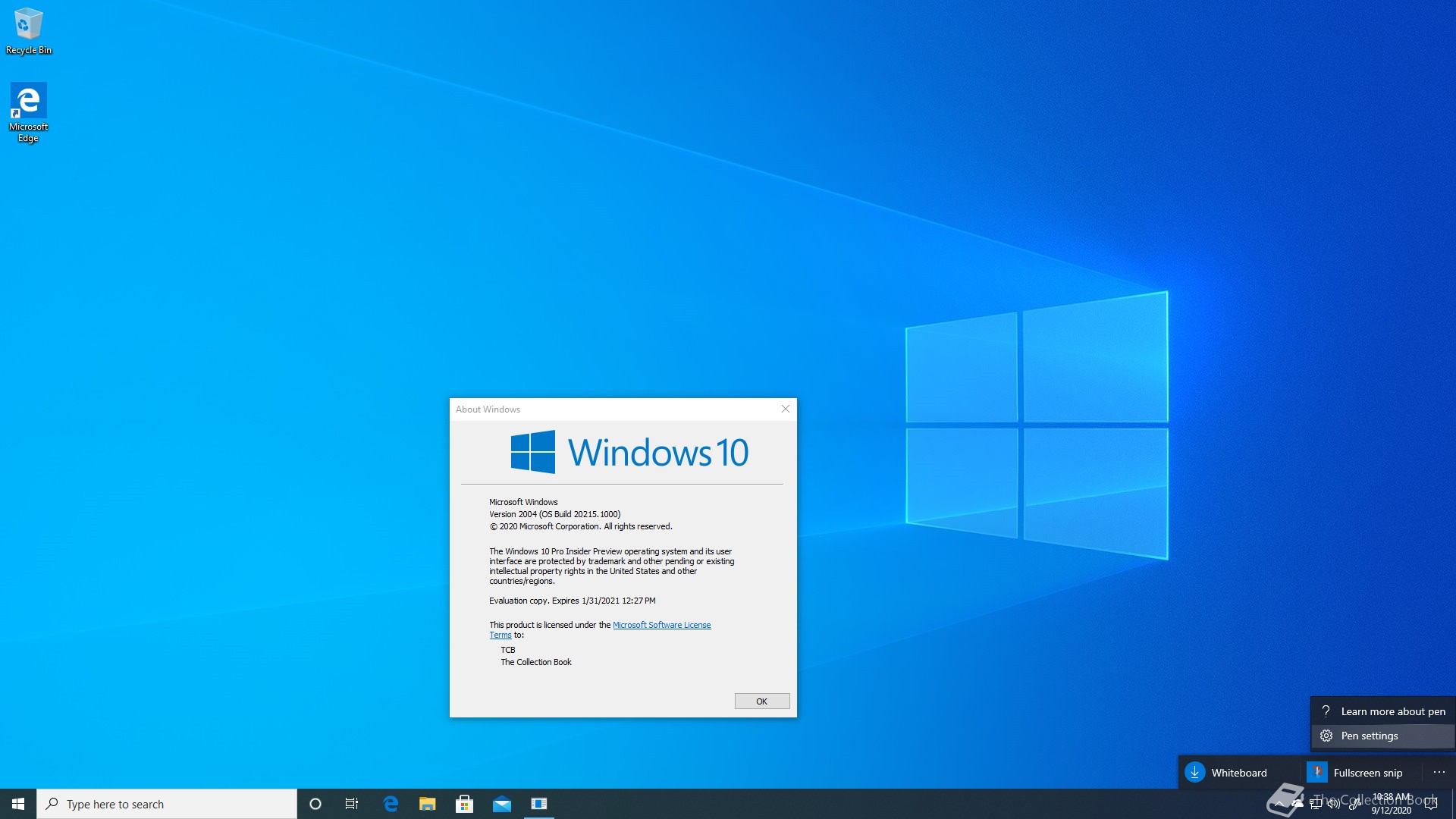
Task: Choose Learn more about pen
Action: coord(1382,711)
